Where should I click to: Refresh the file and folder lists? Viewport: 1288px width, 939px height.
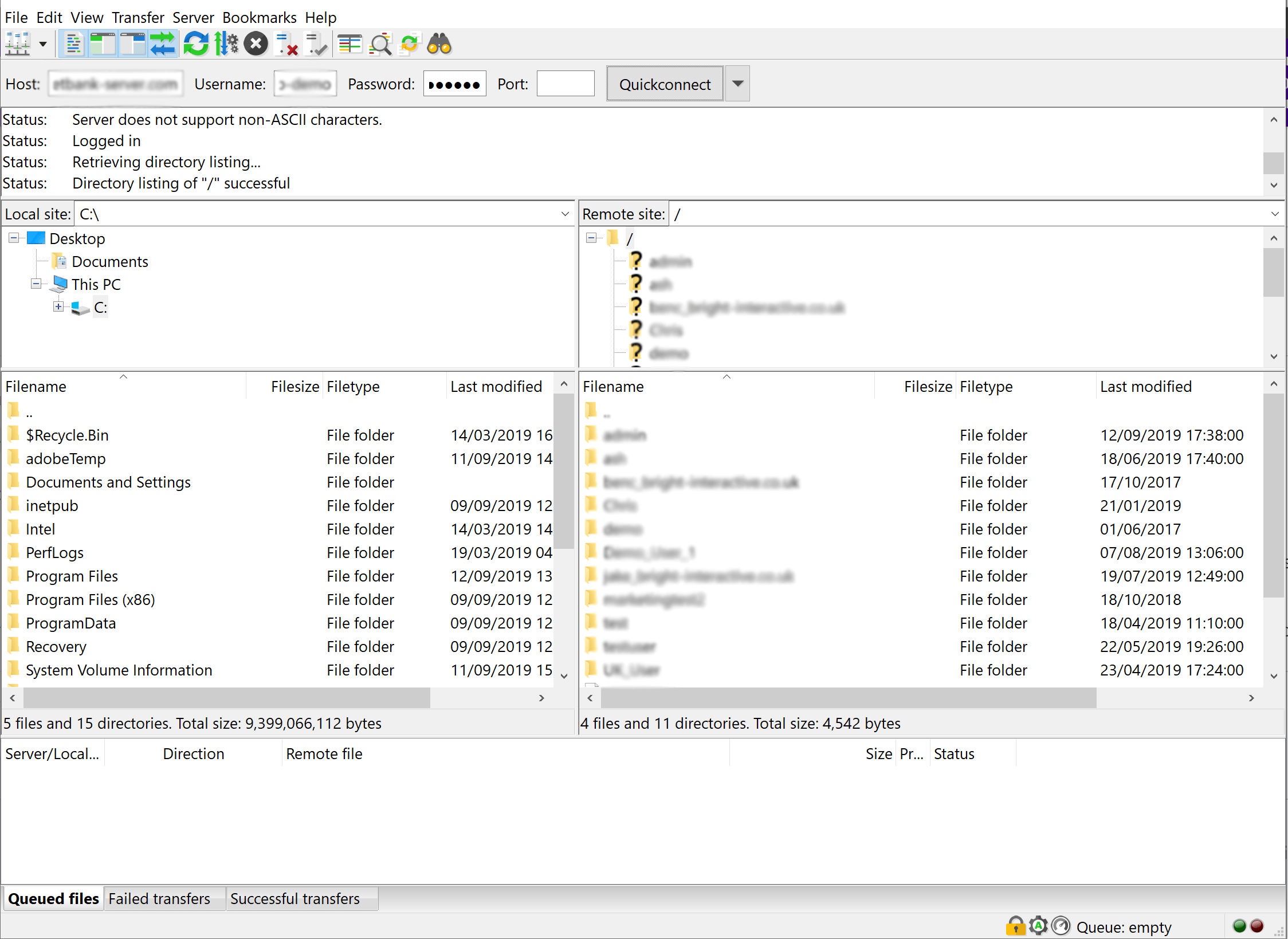pos(196,44)
